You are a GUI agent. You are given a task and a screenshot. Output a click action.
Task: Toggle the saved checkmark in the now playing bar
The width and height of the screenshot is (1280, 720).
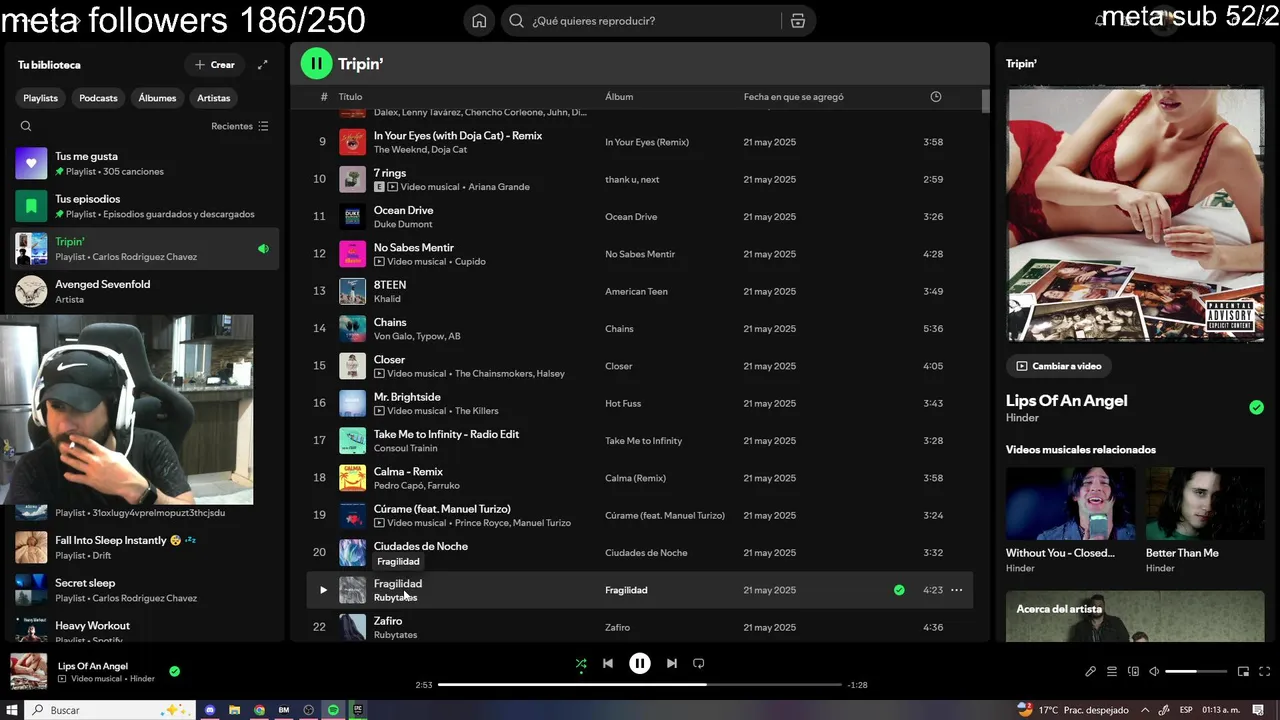pos(175,671)
